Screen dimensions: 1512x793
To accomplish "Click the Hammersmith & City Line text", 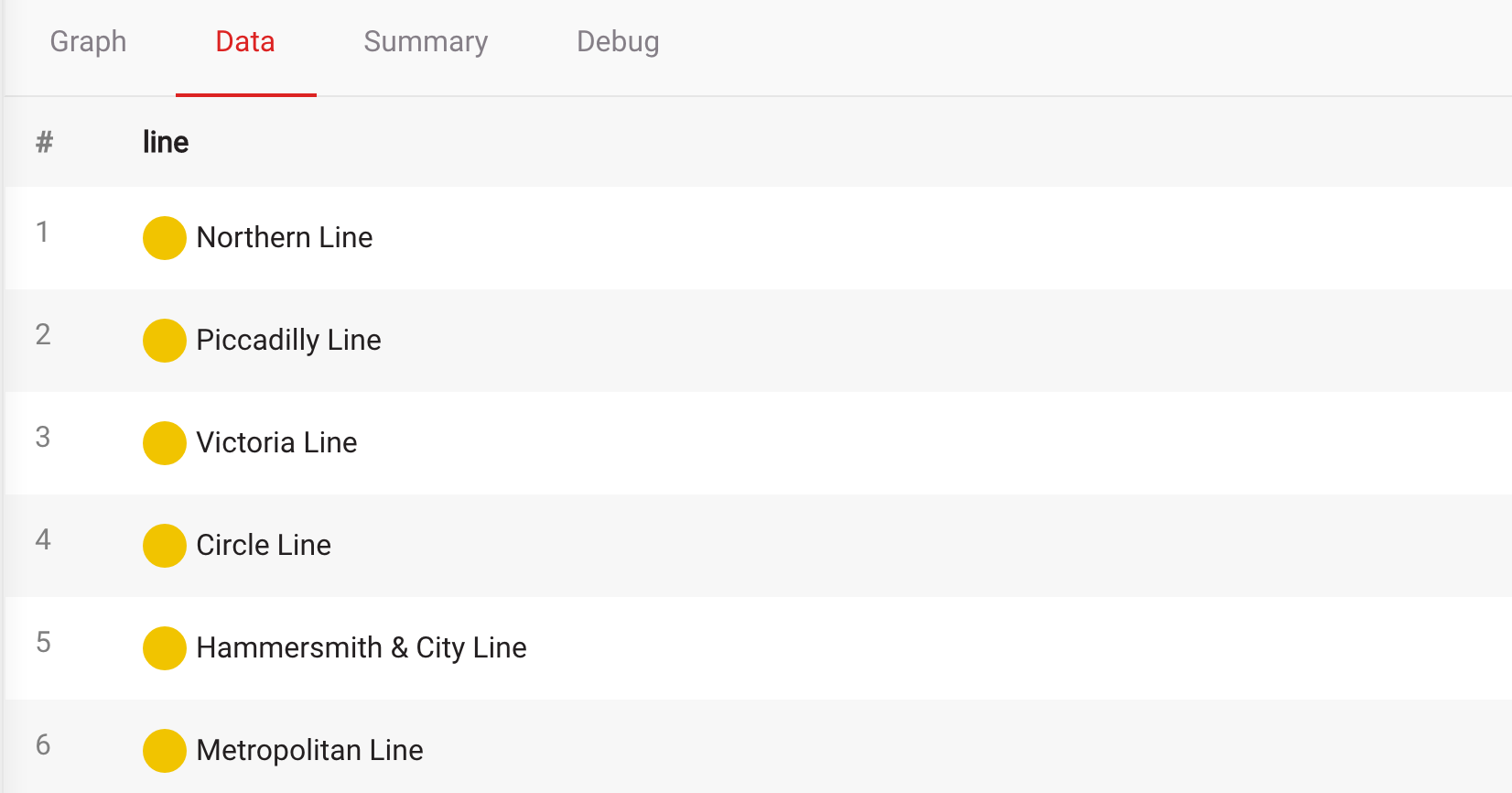I will click(x=362, y=648).
